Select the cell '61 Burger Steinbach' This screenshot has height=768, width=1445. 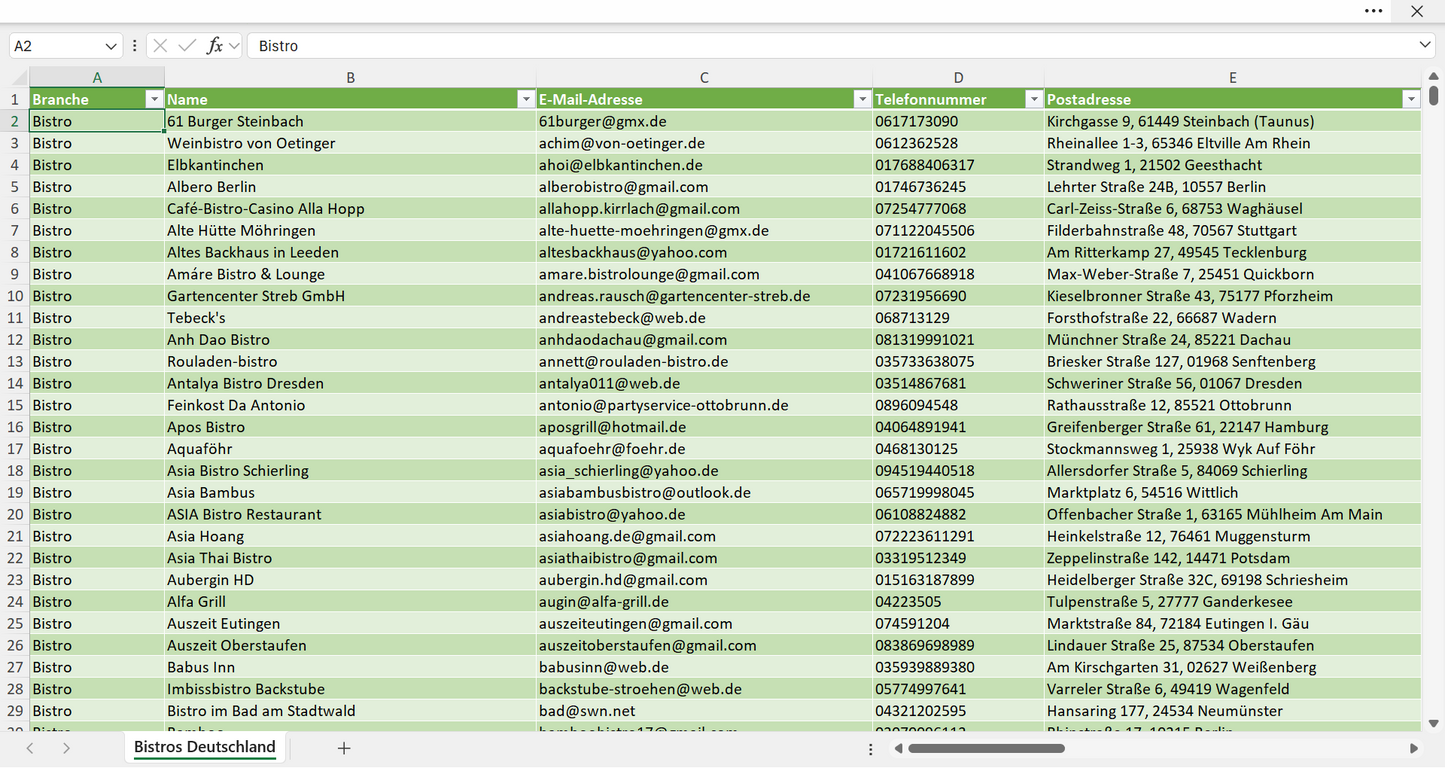pos(350,121)
